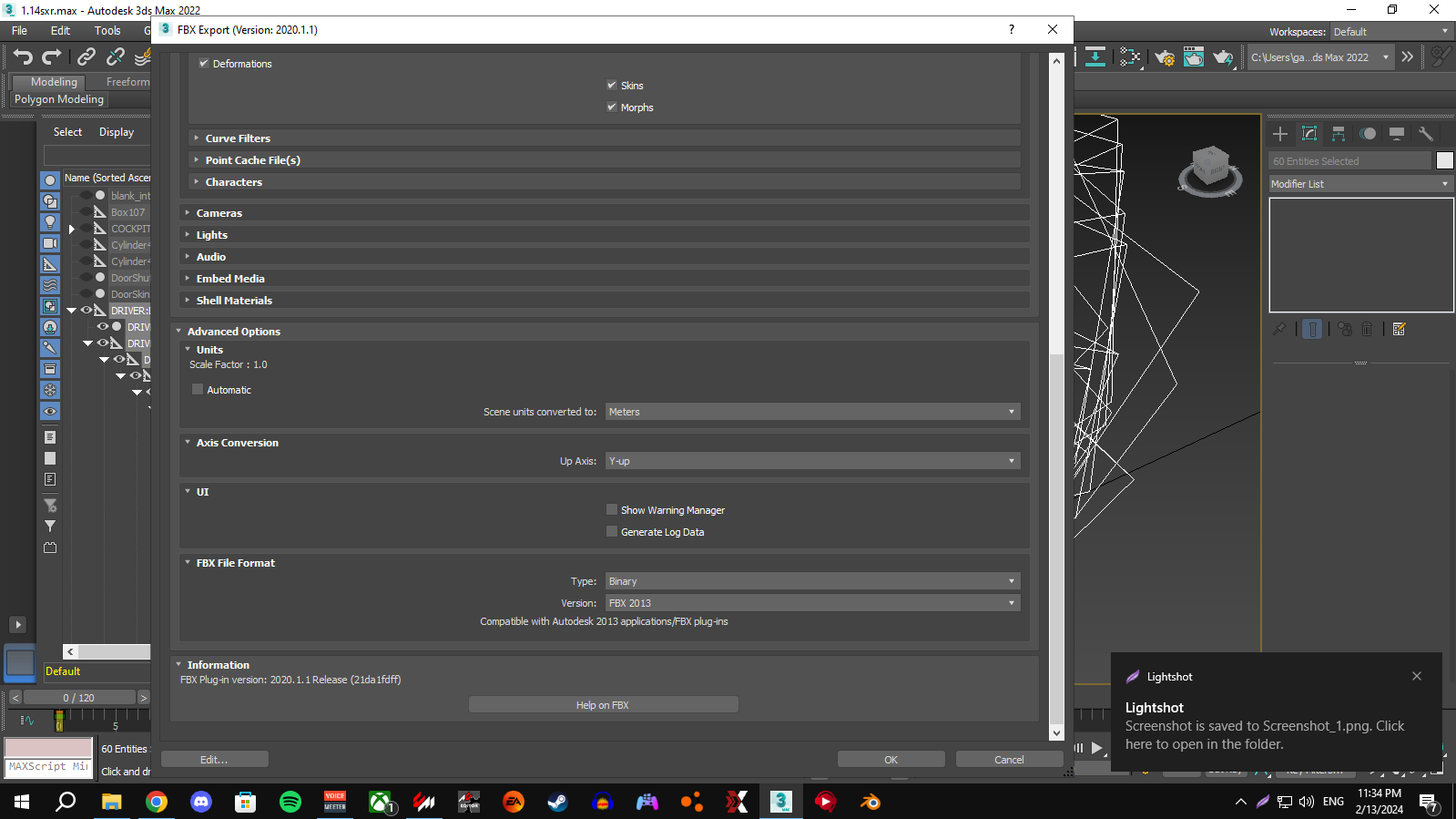Toggle Display Geometry filter in Scene Explorer
The height and width of the screenshot is (819, 1456).
(x=50, y=180)
